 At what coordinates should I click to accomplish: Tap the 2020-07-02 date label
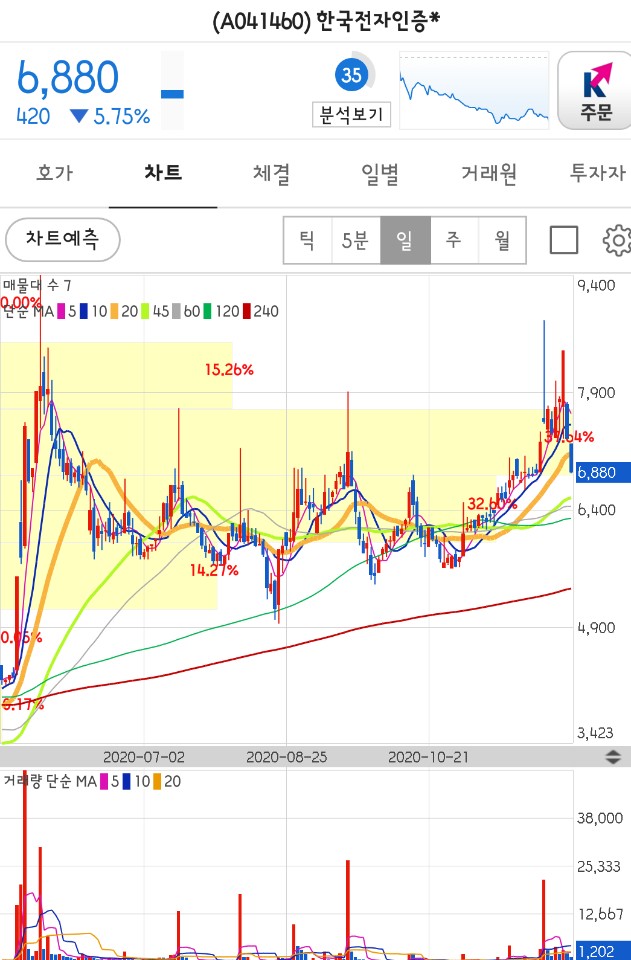click(144, 757)
